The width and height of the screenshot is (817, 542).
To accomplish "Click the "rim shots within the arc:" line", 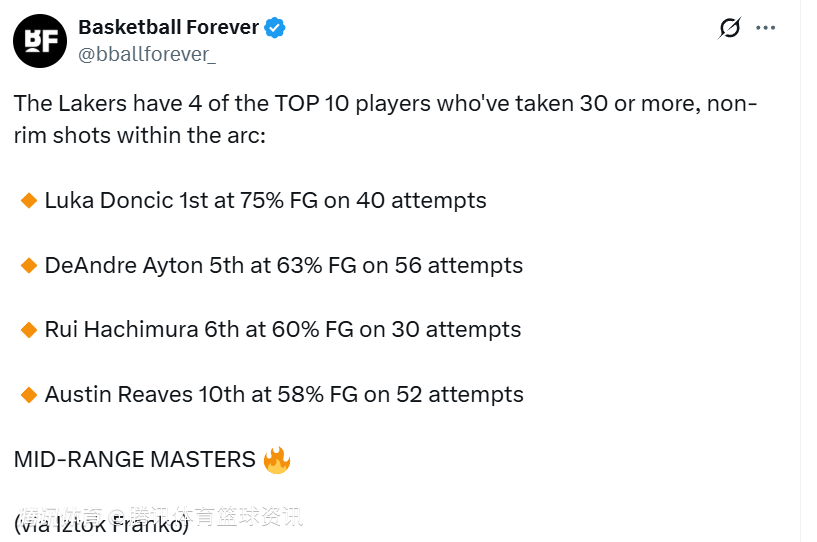I will tap(139, 136).
